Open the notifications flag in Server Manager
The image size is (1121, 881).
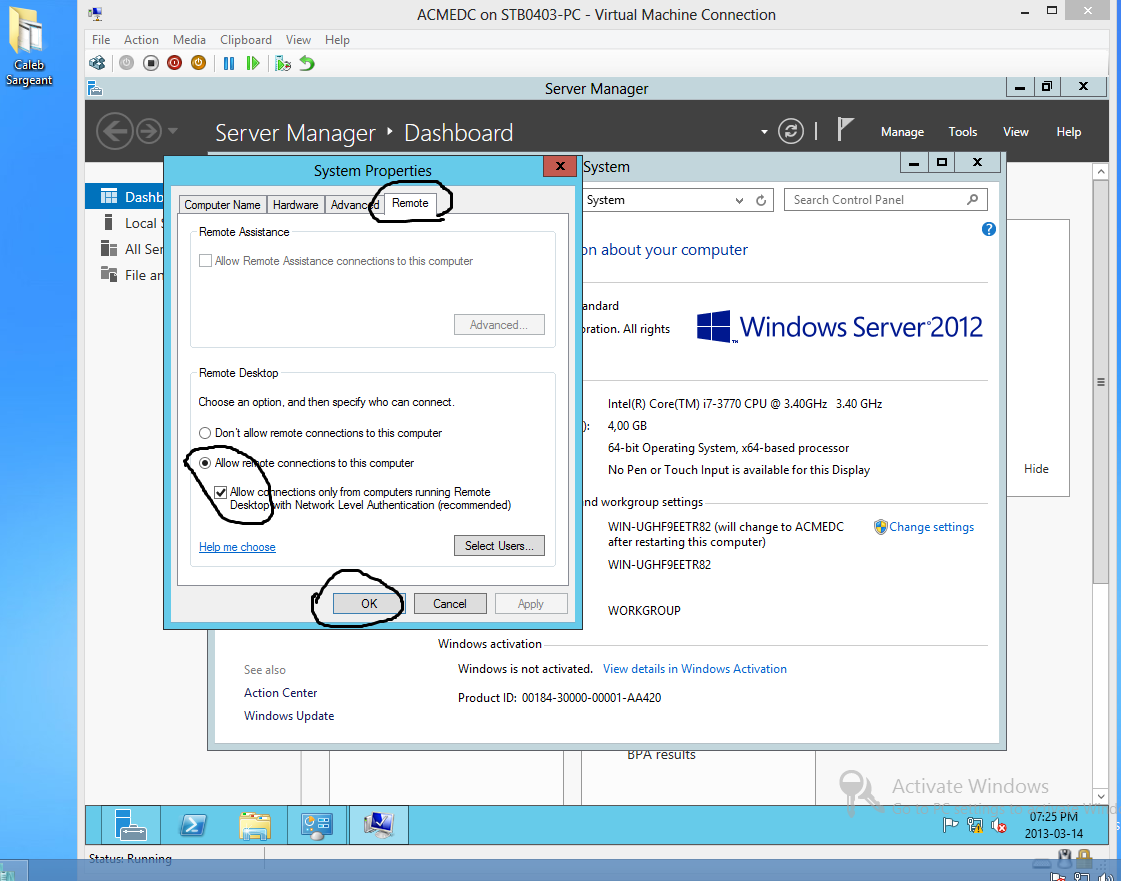point(845,130)
